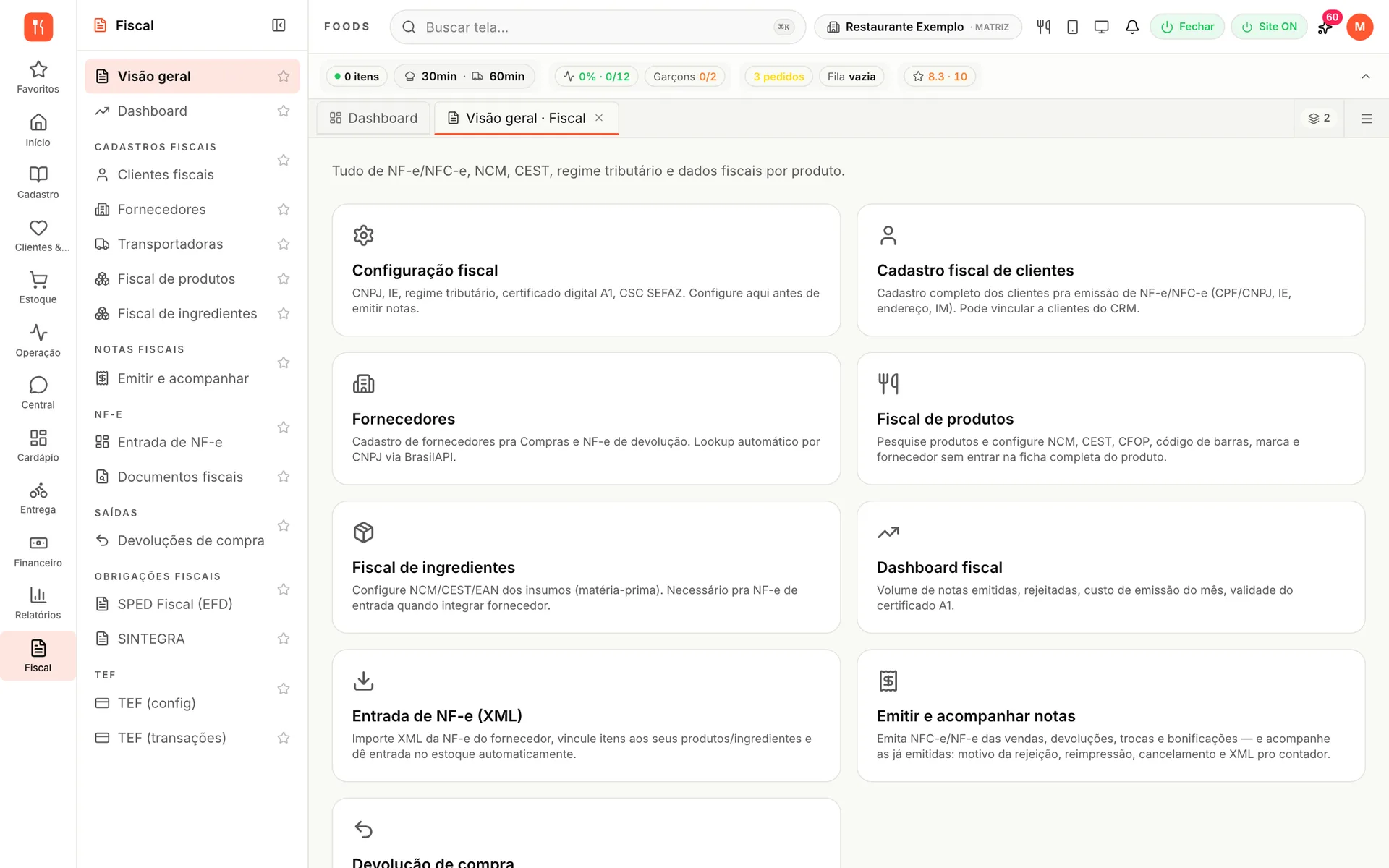The height and width of the screenshot is (868, 1389).
Task: Switch to the Dashboard tab
Action: point(373,118)
